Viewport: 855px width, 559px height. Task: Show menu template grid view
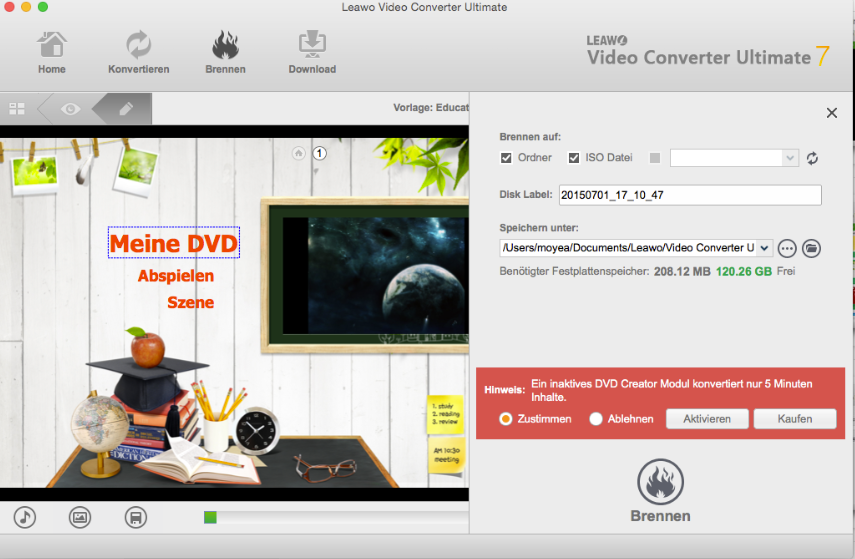tap(17, 109)
